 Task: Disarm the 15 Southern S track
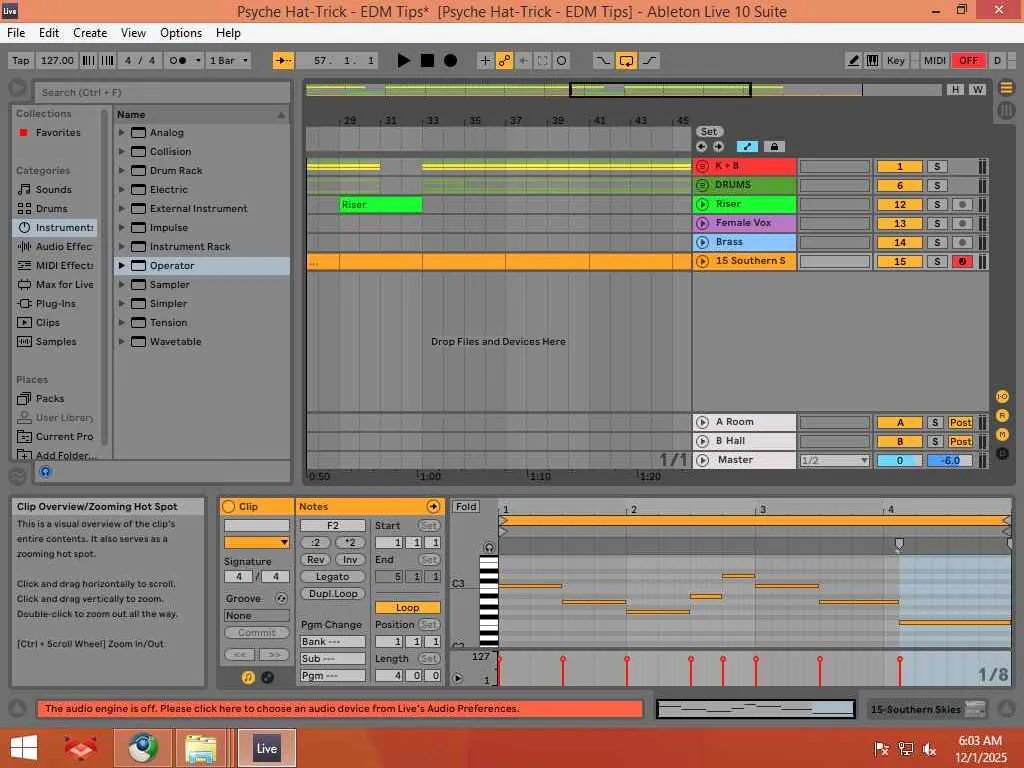(x=961, y=261)
